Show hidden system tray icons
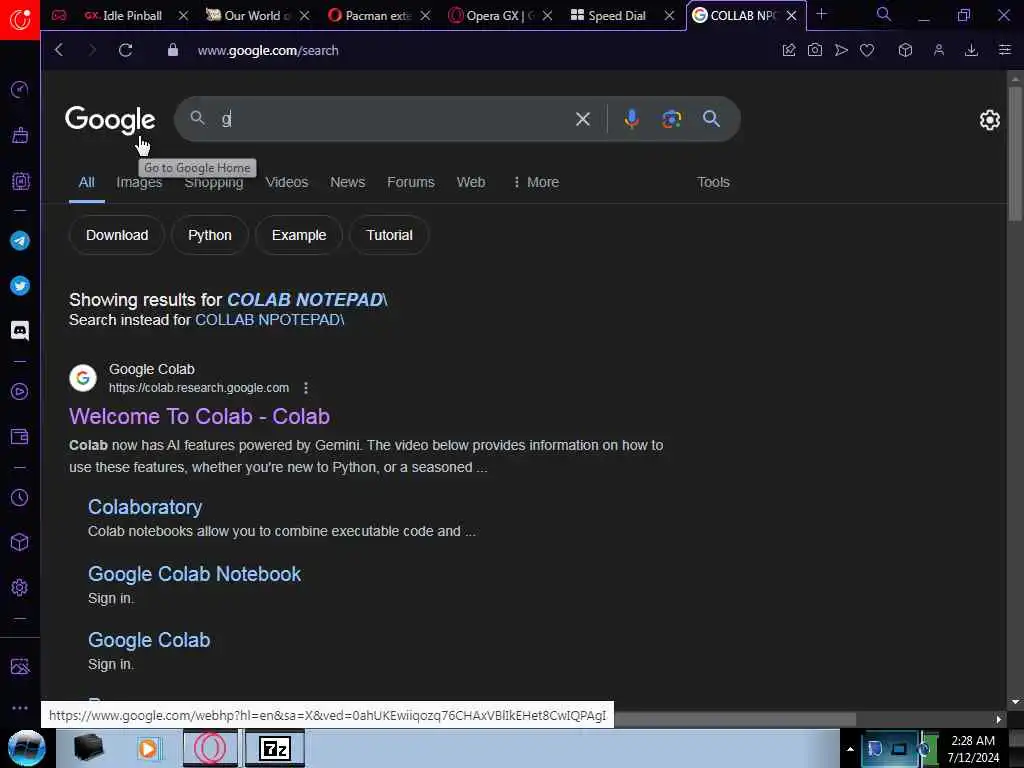The width and height of the screenshot is (1024, 768). click(x=850, y=749)
